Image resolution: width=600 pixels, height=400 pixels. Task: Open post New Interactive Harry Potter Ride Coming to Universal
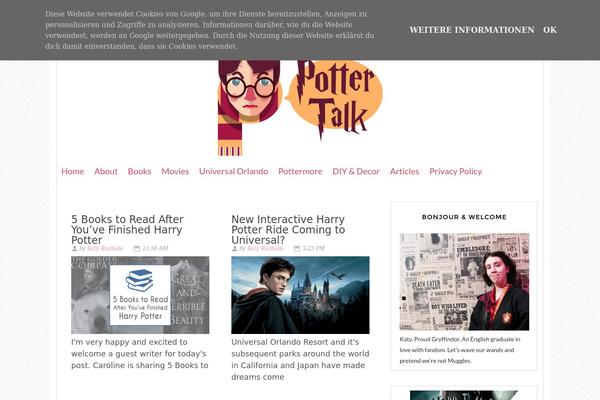point(288,229)
